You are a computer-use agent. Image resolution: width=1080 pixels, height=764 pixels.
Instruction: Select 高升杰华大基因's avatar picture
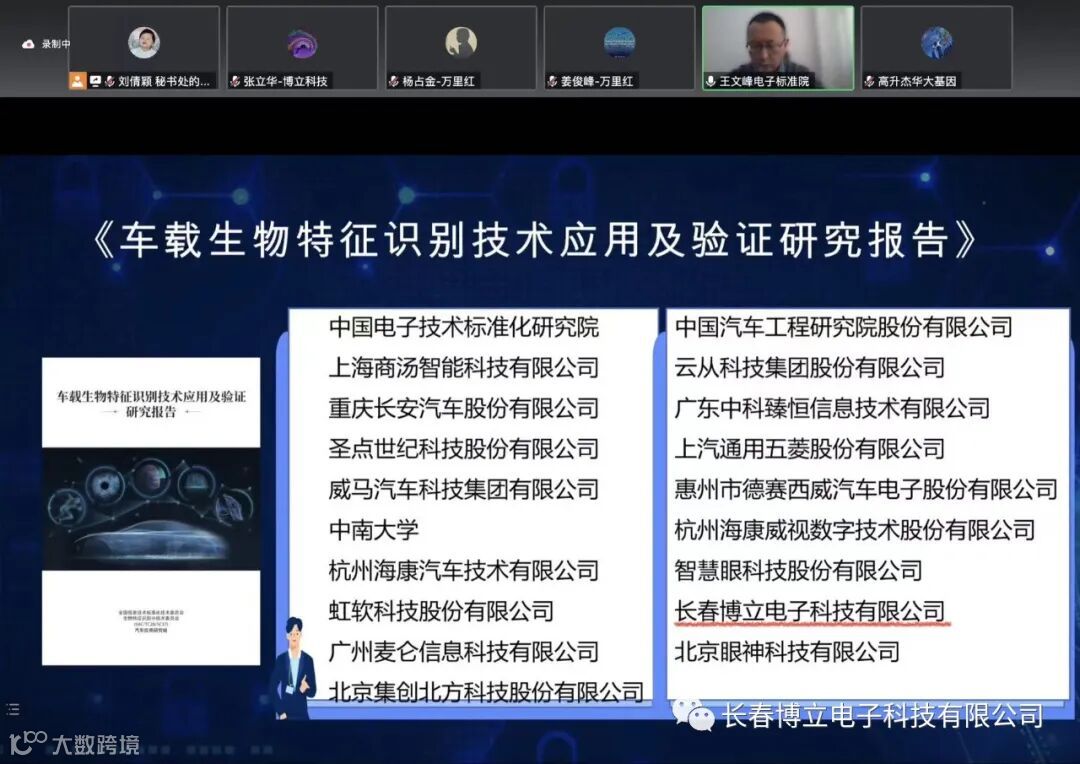pyautogui.click(x=936, y=43)
